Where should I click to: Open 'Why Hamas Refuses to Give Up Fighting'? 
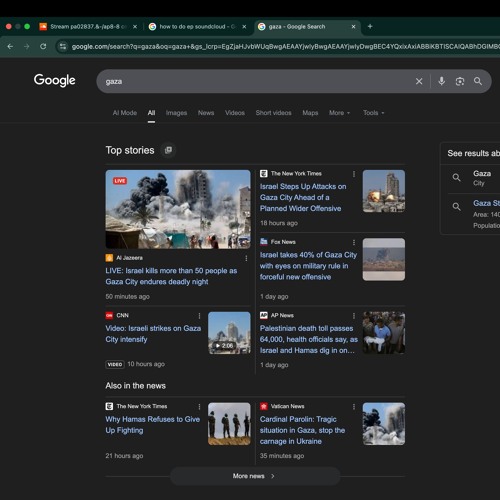click(153, 425)
